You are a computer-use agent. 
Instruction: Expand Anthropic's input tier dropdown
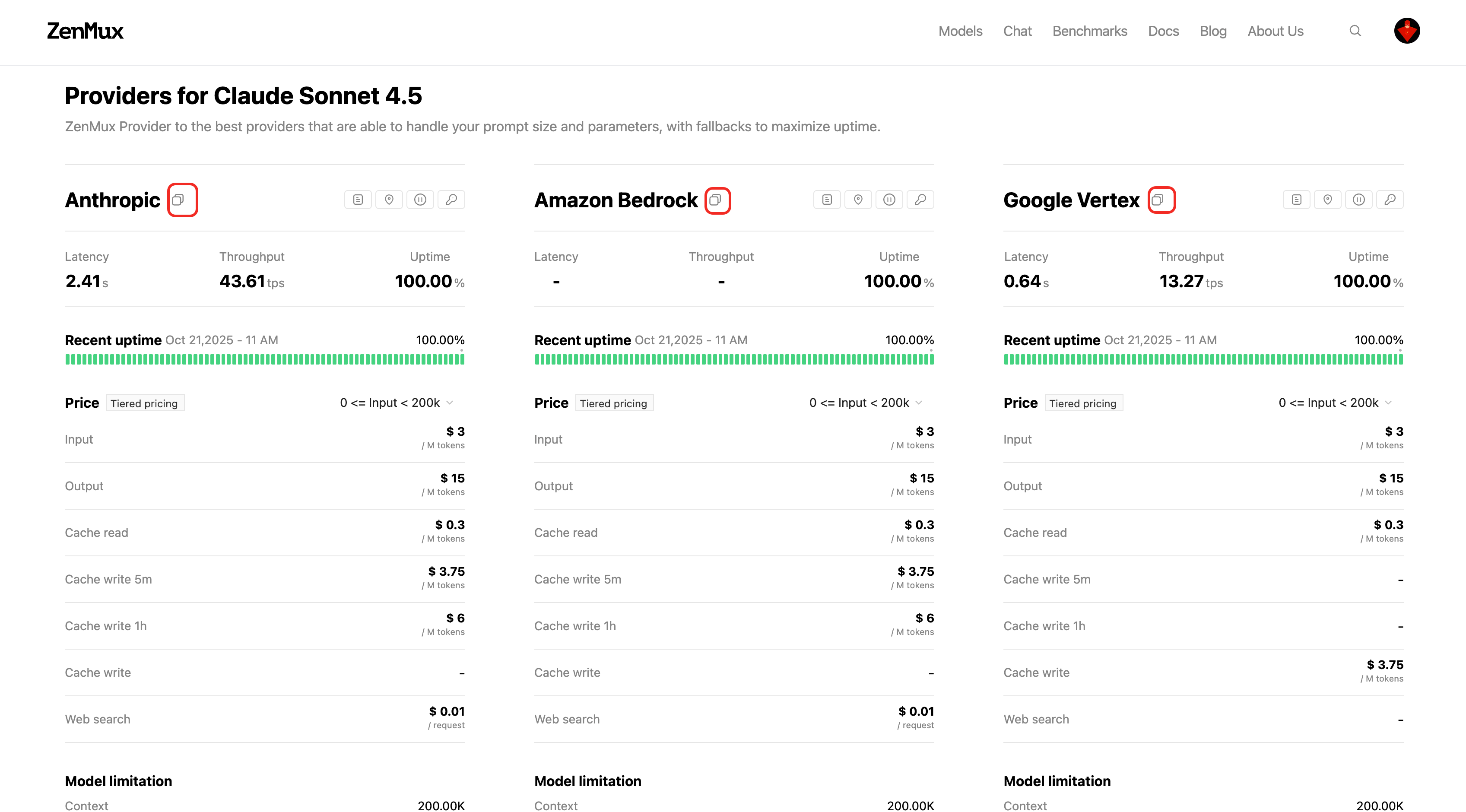(x=397, y=403)
